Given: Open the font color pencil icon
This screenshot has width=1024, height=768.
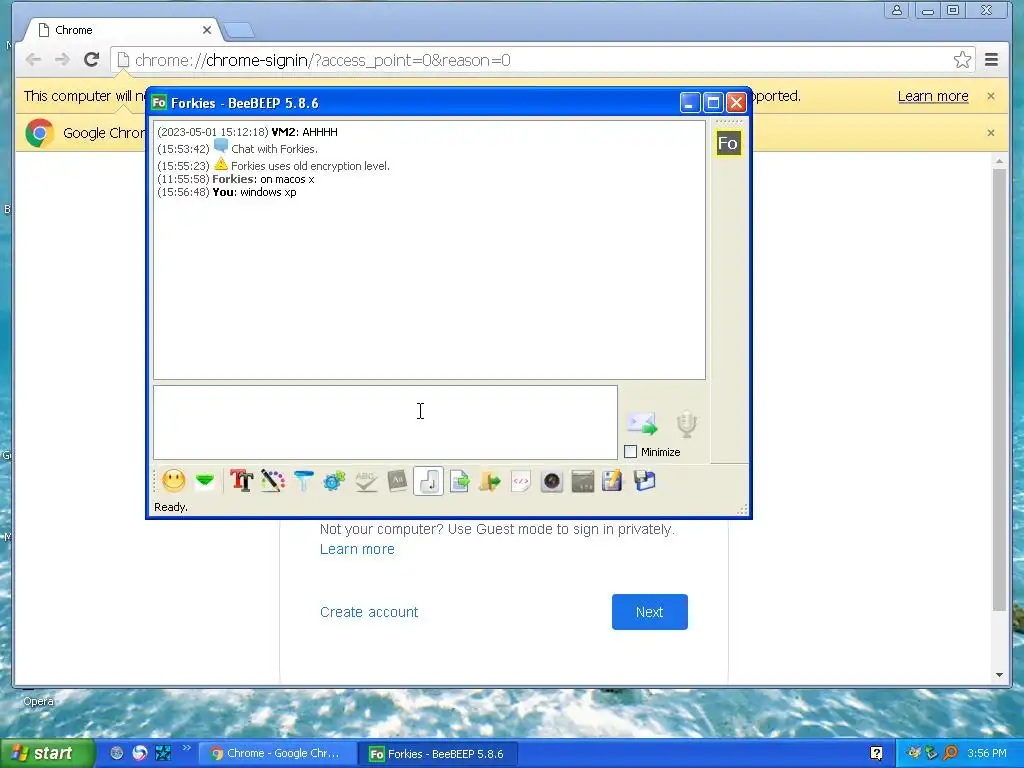Looking at the screenshot, I should (x=272, y=481).
